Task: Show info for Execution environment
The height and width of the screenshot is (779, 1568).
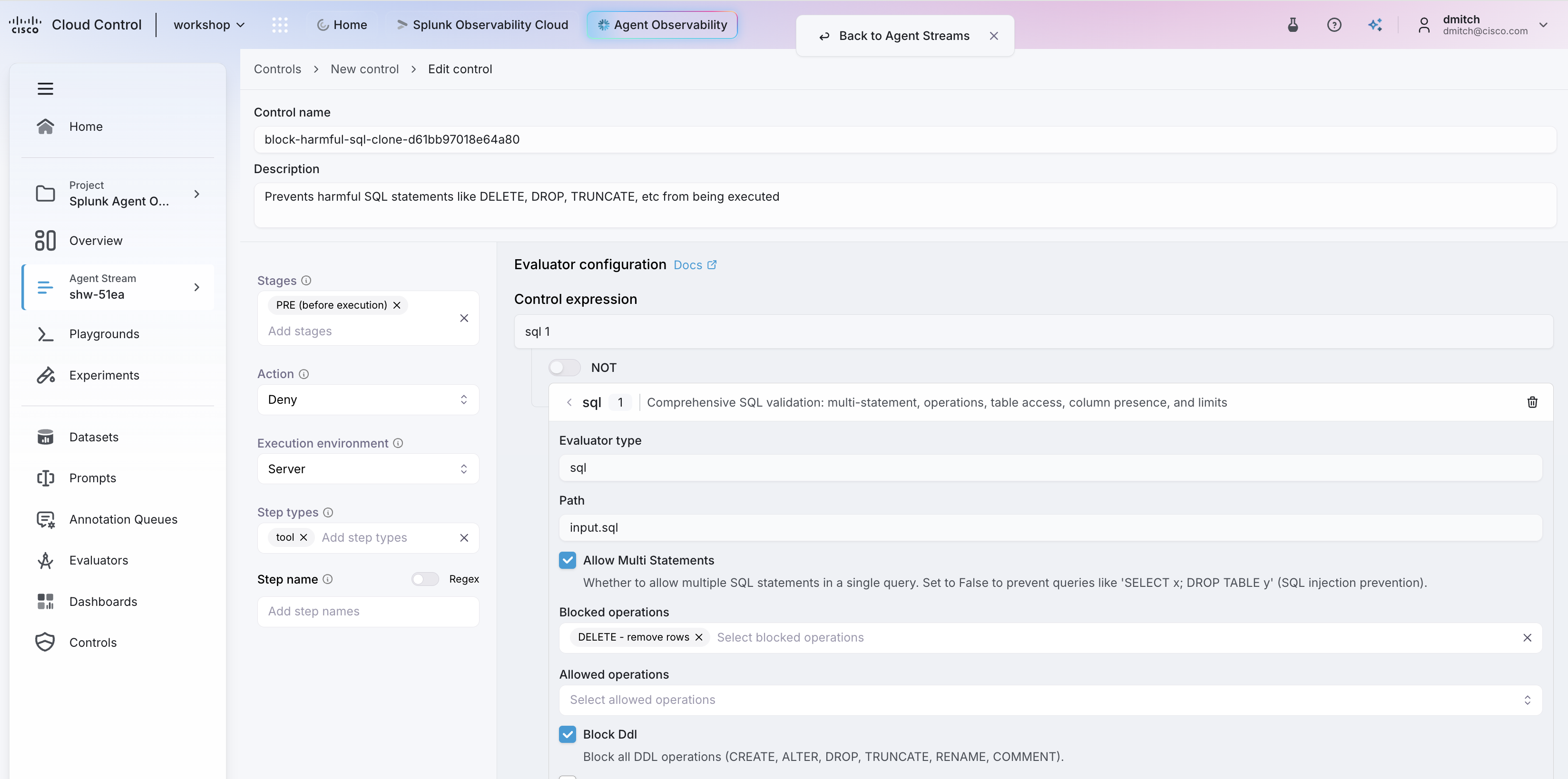Action: click(x=398, y=443)
